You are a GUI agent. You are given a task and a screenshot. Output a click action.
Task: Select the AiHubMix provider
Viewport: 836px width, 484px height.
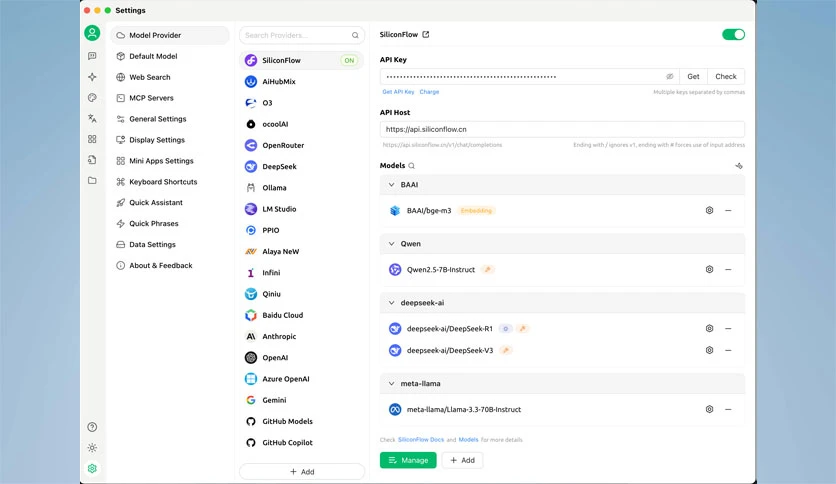click(302, 82)
